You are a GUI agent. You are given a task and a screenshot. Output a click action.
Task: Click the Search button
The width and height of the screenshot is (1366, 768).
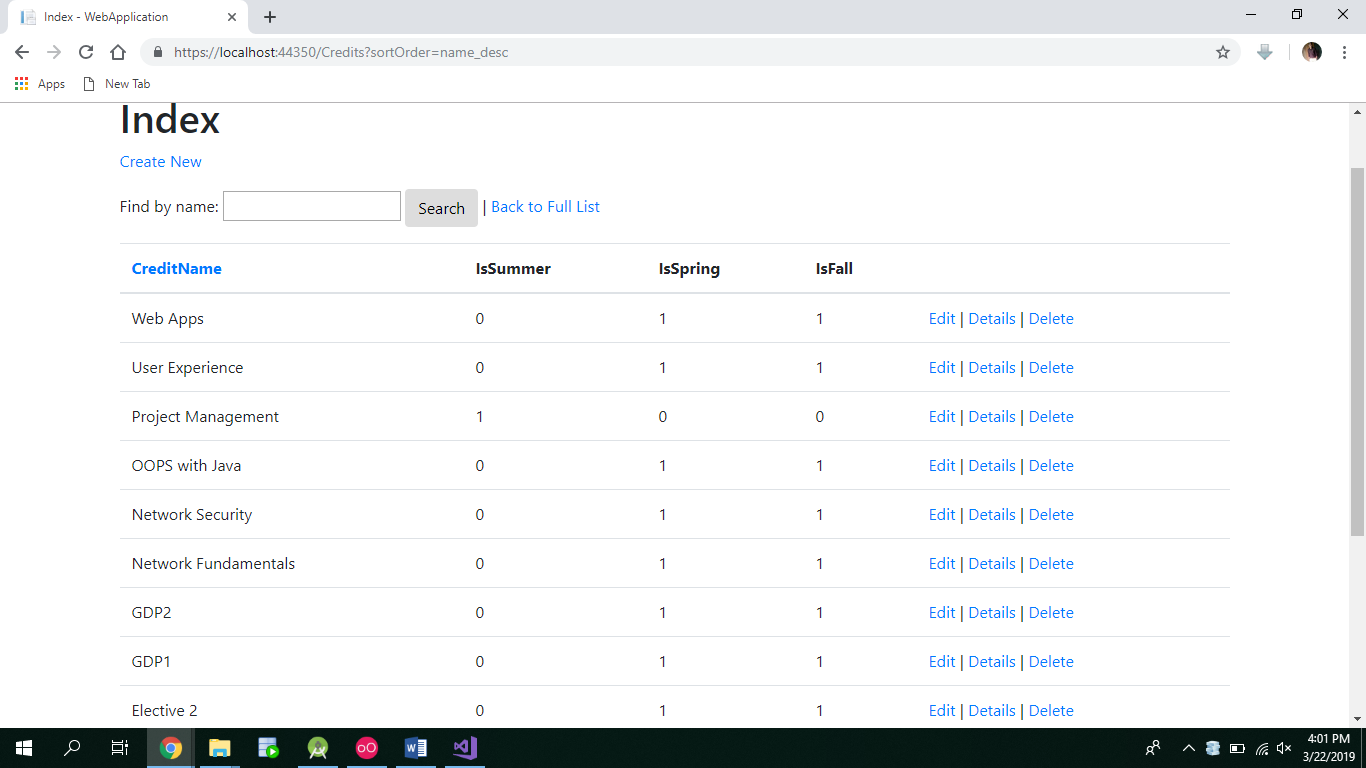[441, 208]
